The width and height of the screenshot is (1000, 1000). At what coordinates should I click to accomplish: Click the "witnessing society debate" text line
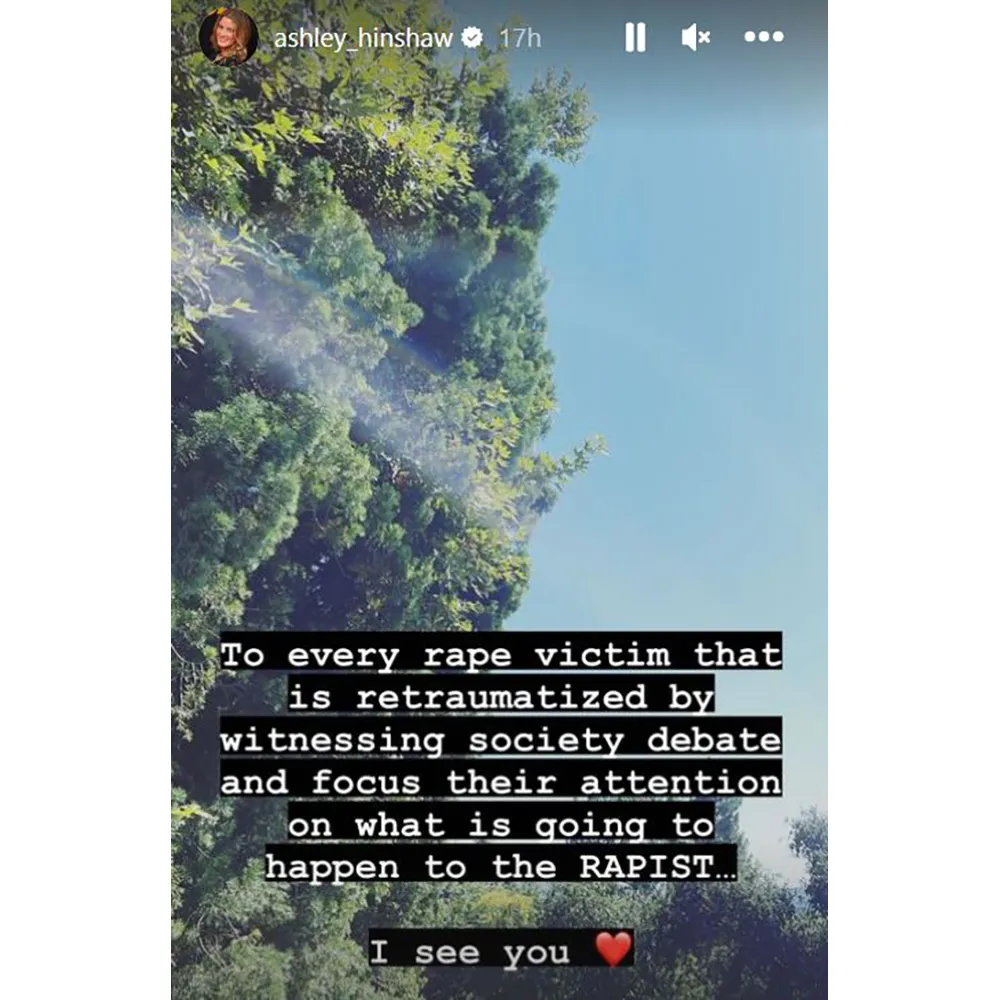coord(501,740)
